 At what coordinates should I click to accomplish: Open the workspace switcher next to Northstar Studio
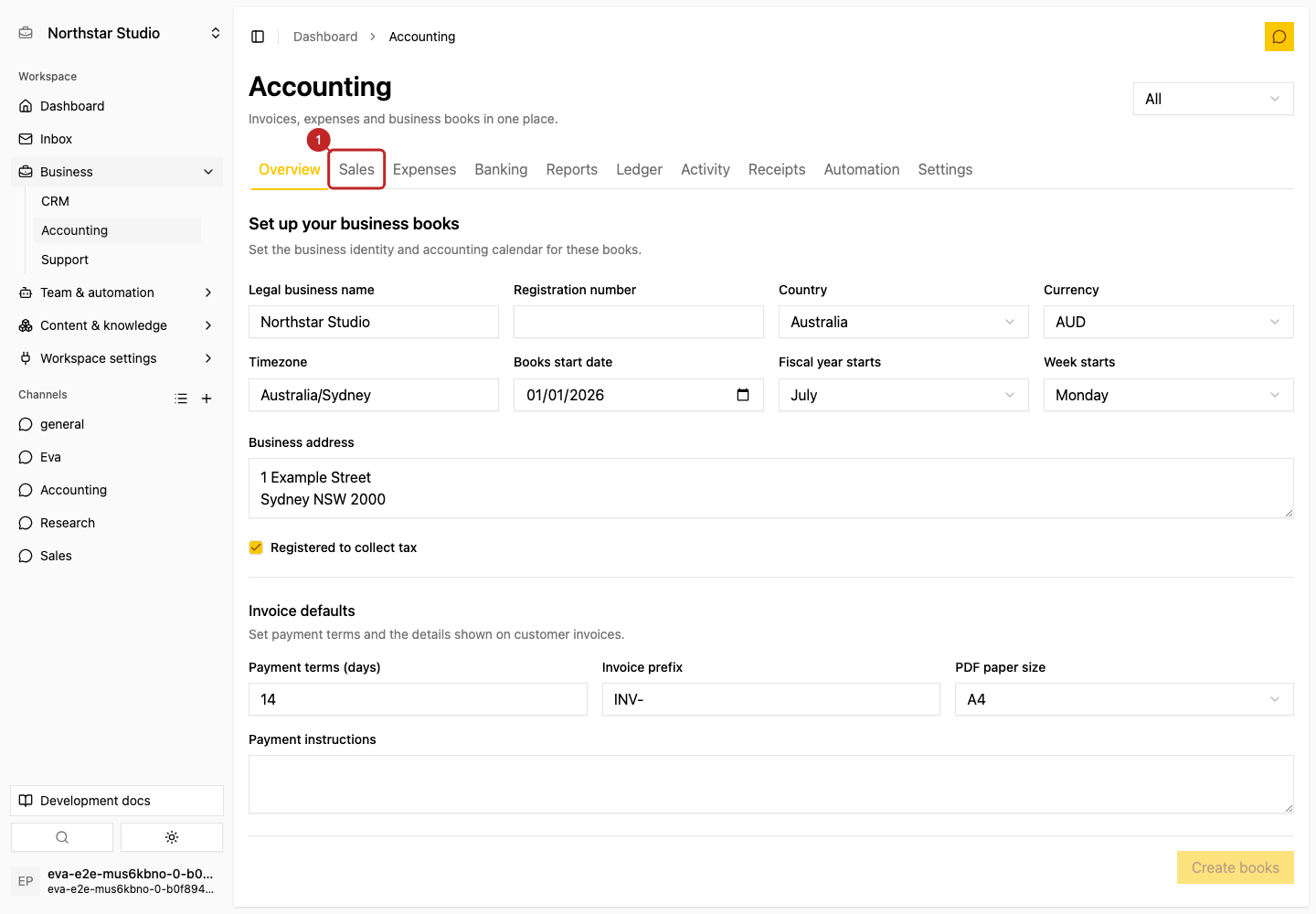216,33
